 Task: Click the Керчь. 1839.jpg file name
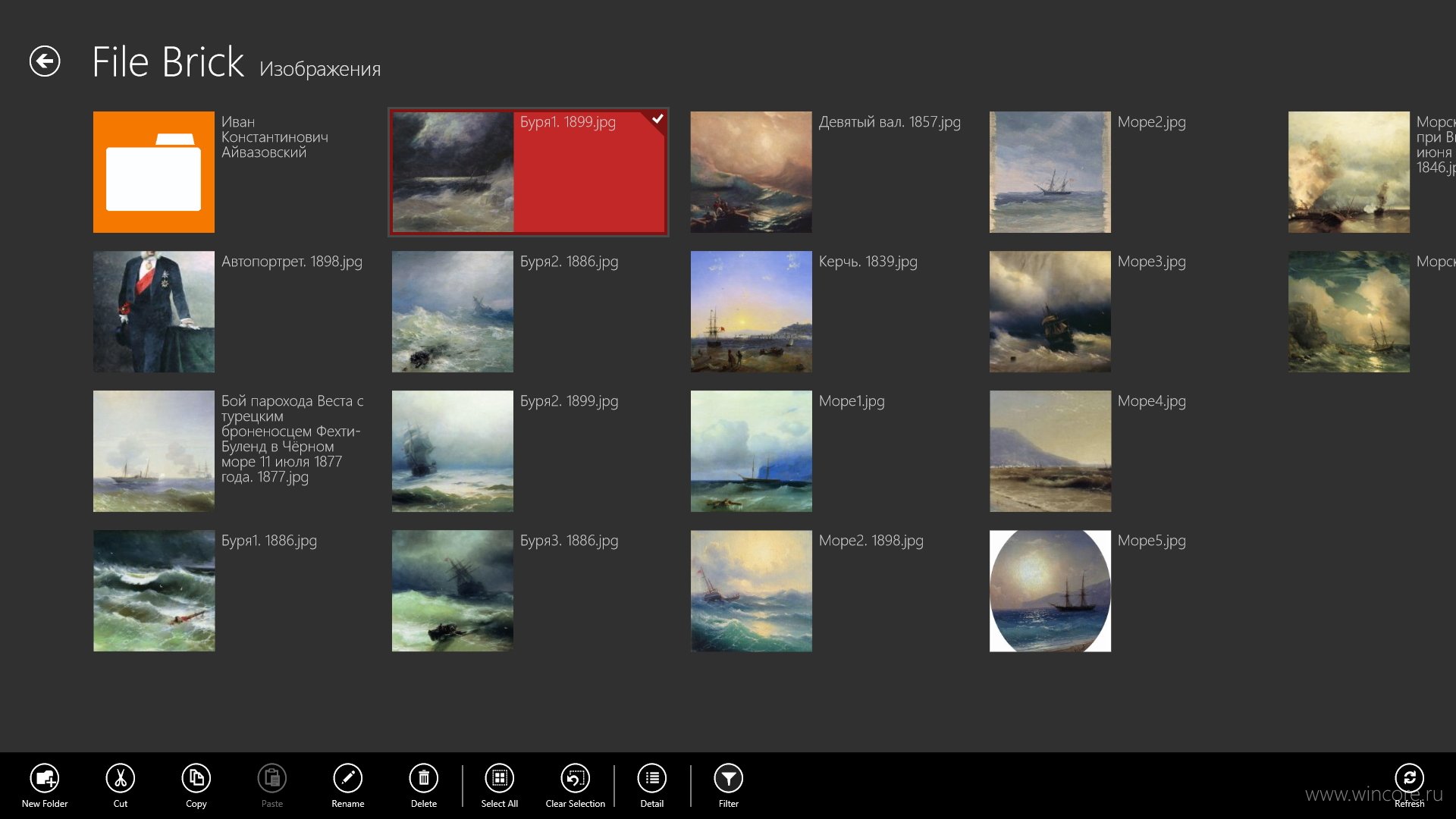coord(868,262)
